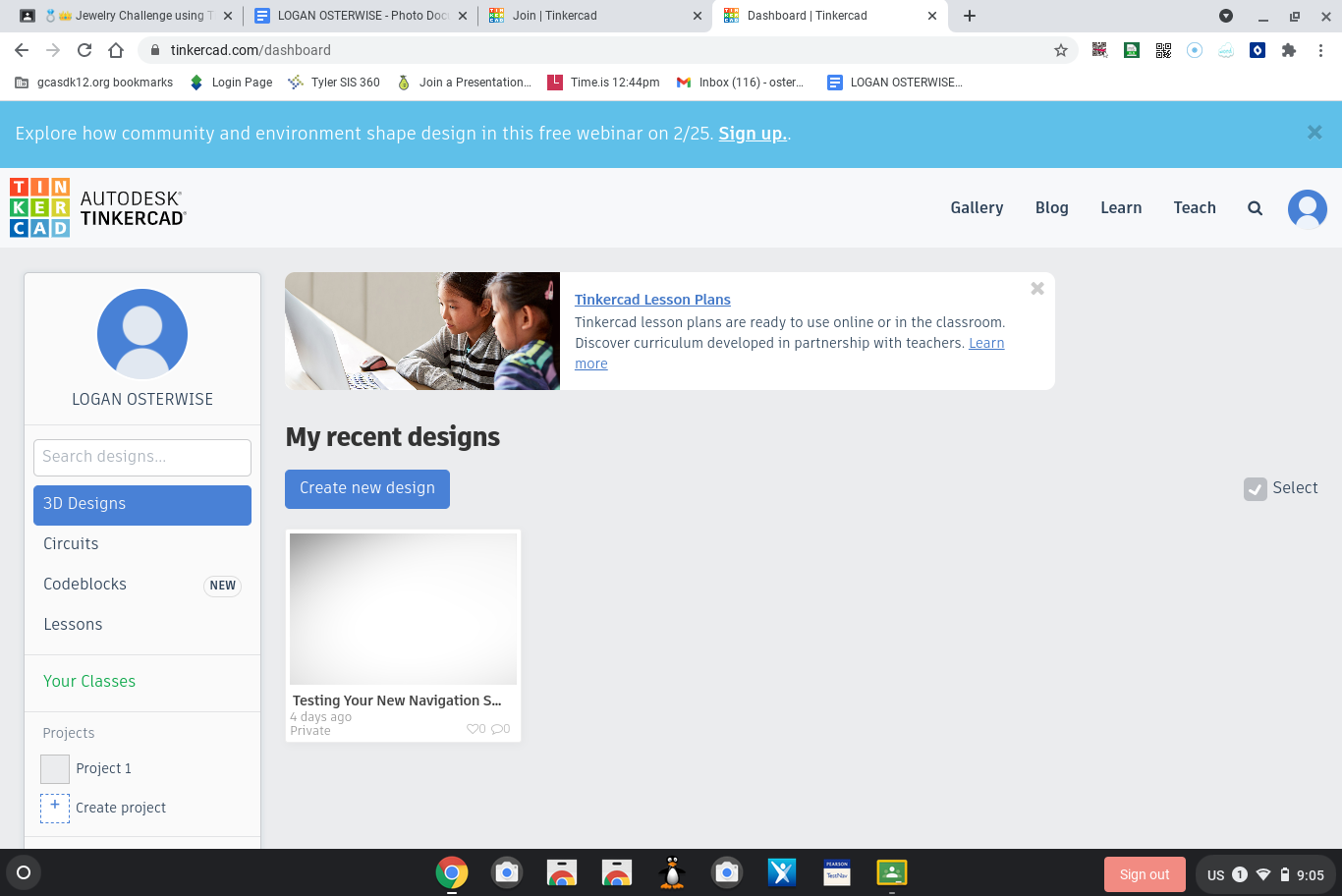Select Lessons in the sidebar
The width and height of the screenshot is (1342, 896).
pos(142,625)
